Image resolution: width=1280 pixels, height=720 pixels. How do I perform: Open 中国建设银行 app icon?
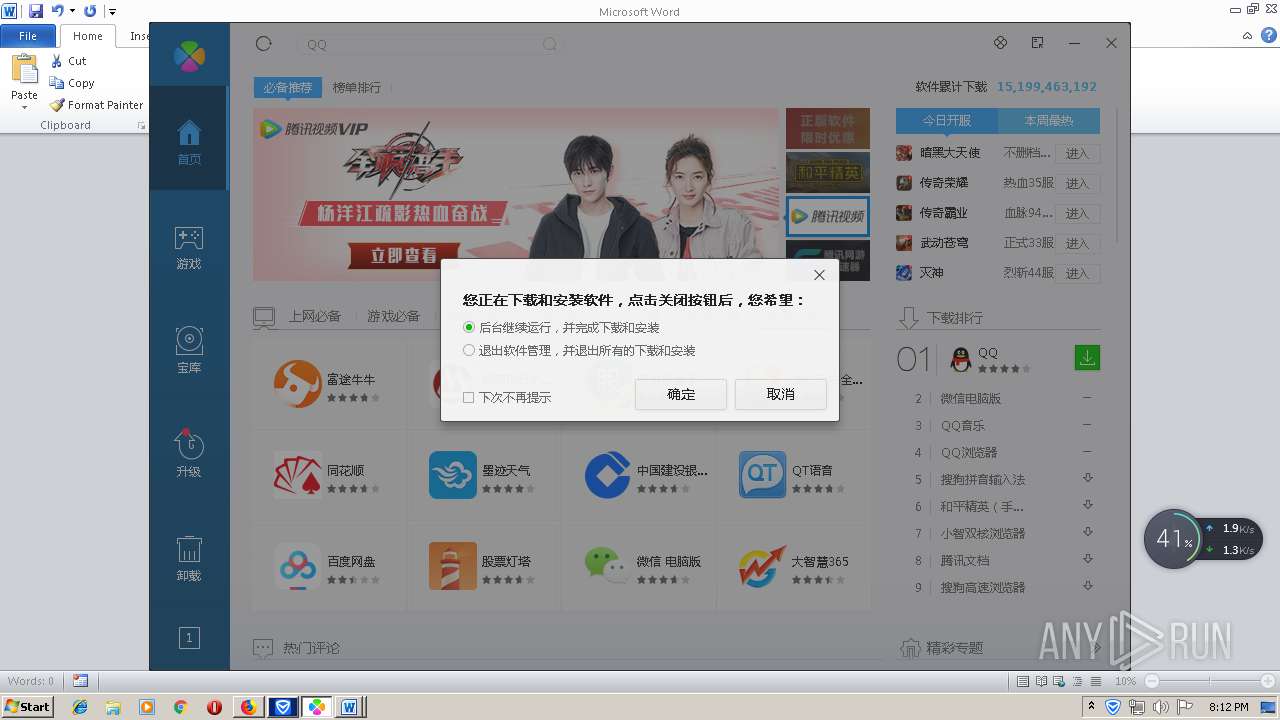(x=607, y=475)
